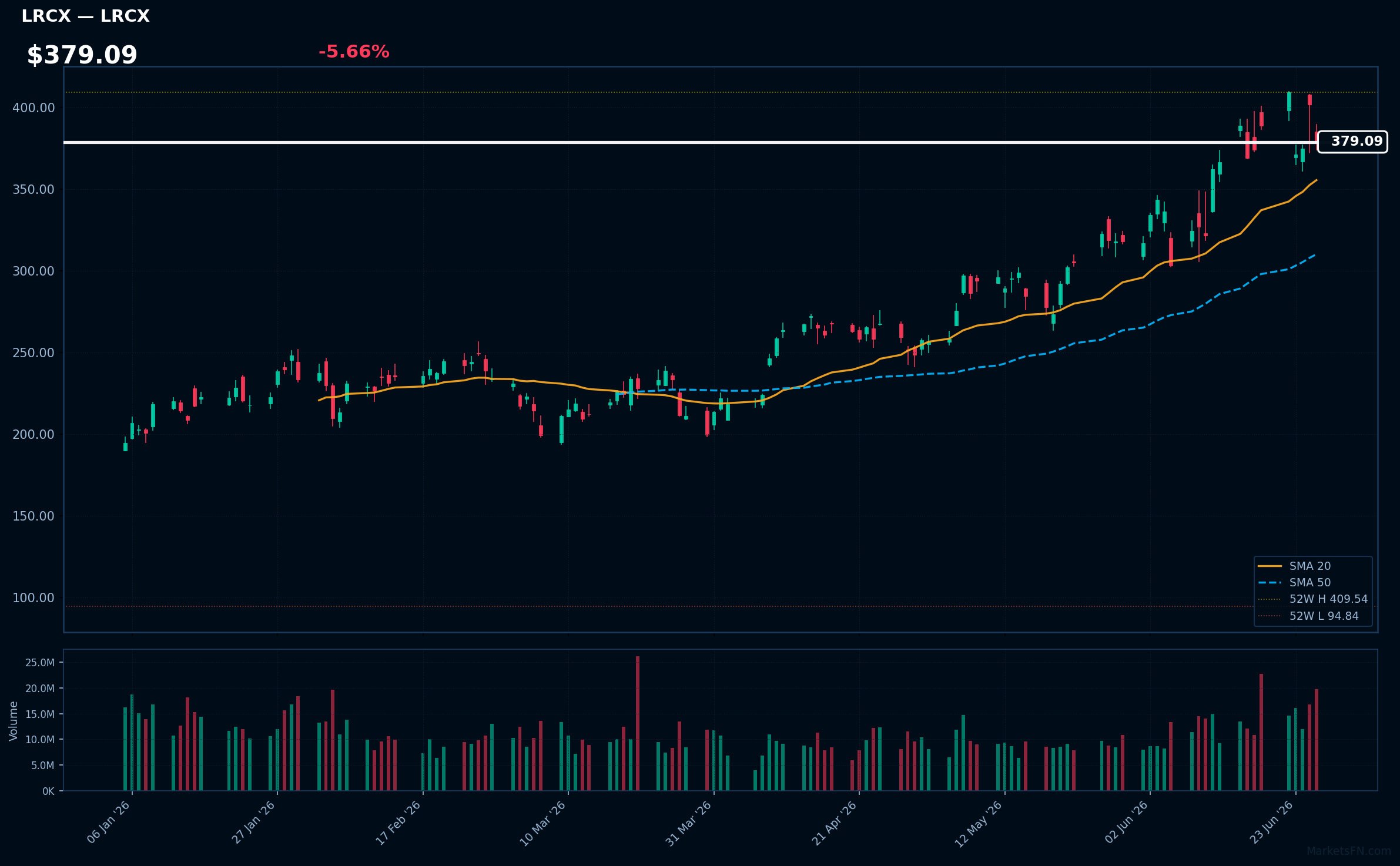
Task: Click the 400.00 price axis label
Action: 34,108
